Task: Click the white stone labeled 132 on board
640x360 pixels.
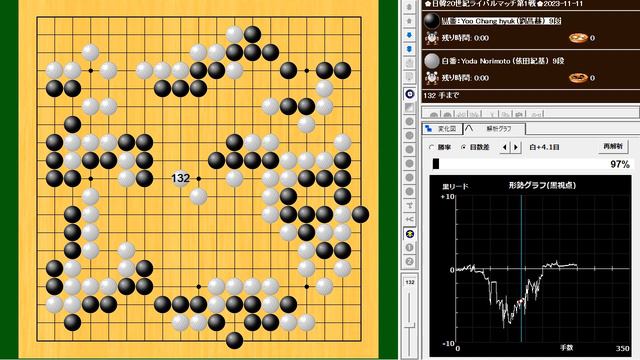Action: 180,178
